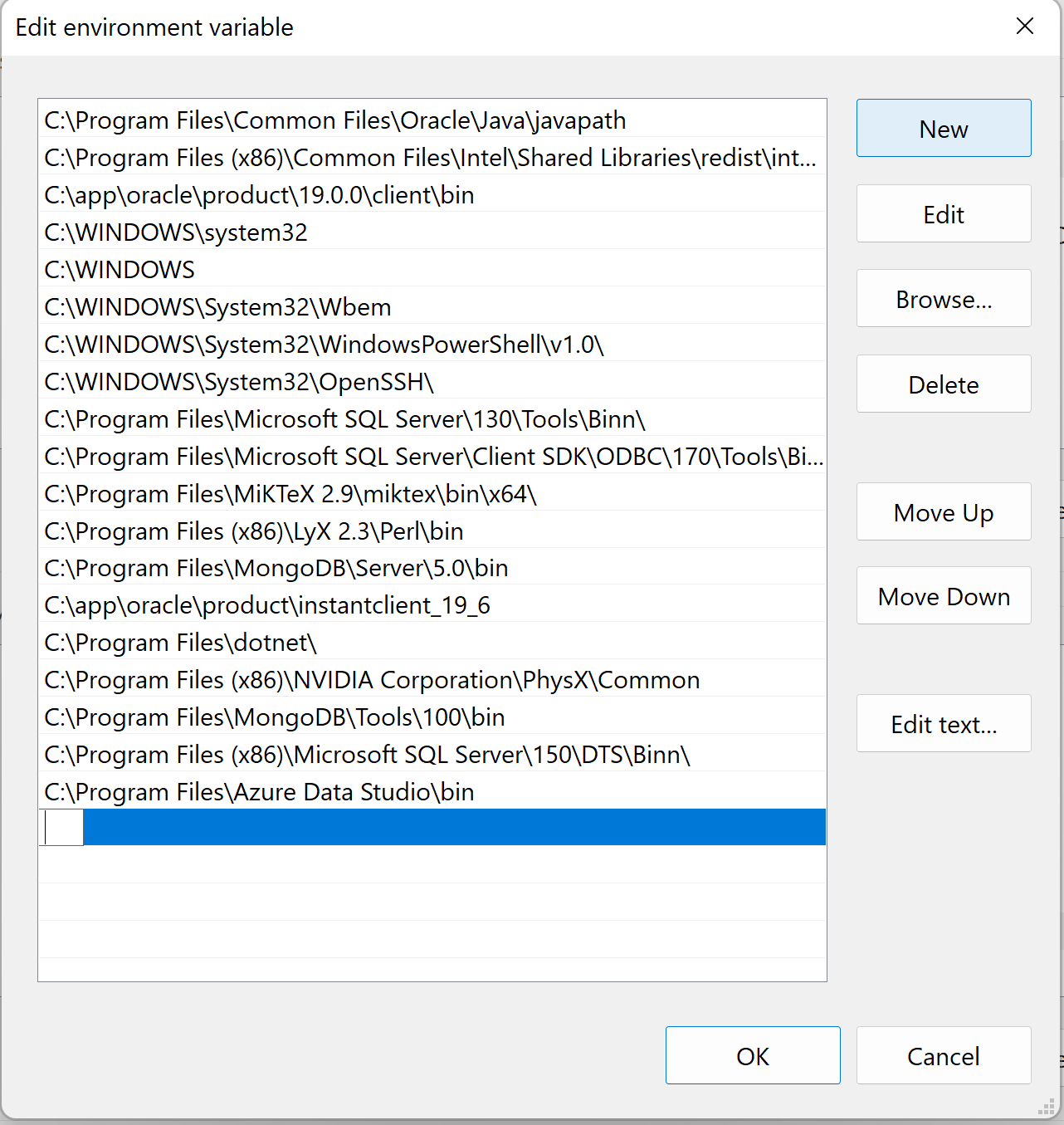Open the Browse... folder picker
The height and width of the screenshot is (1125, 1064).
tap(944, 299)
